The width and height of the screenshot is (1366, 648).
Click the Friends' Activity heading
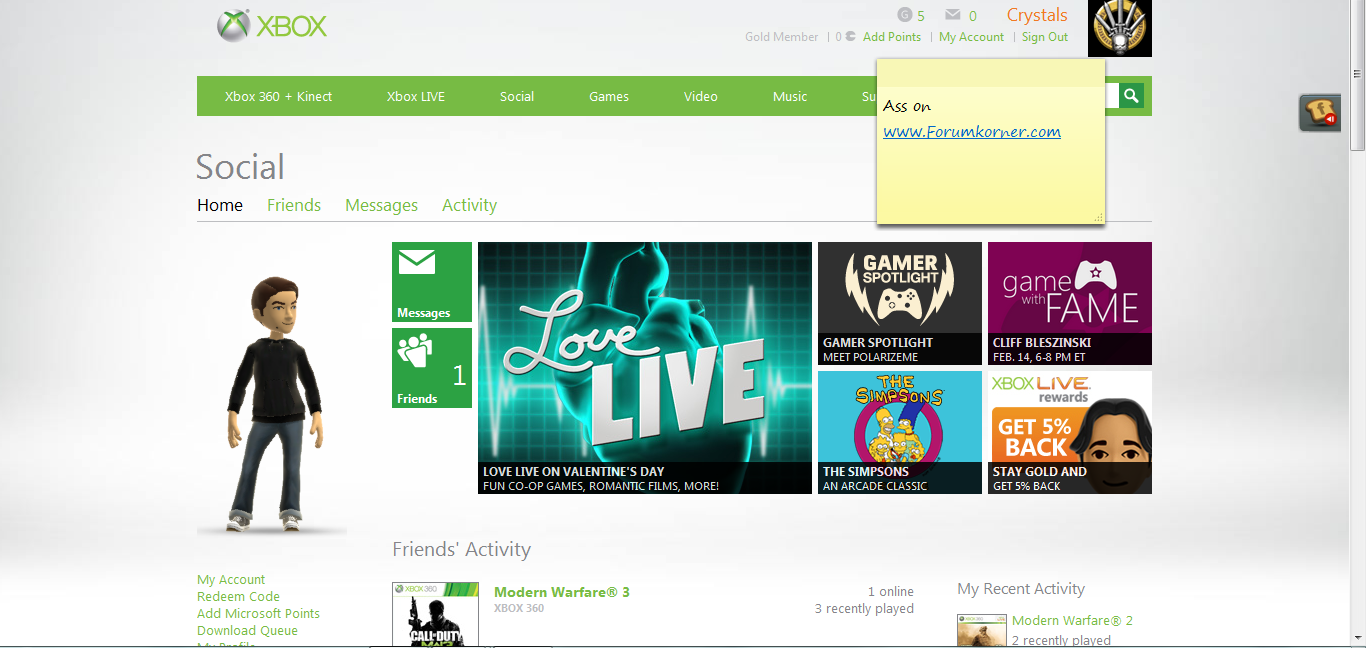click(x=461, y=549)
